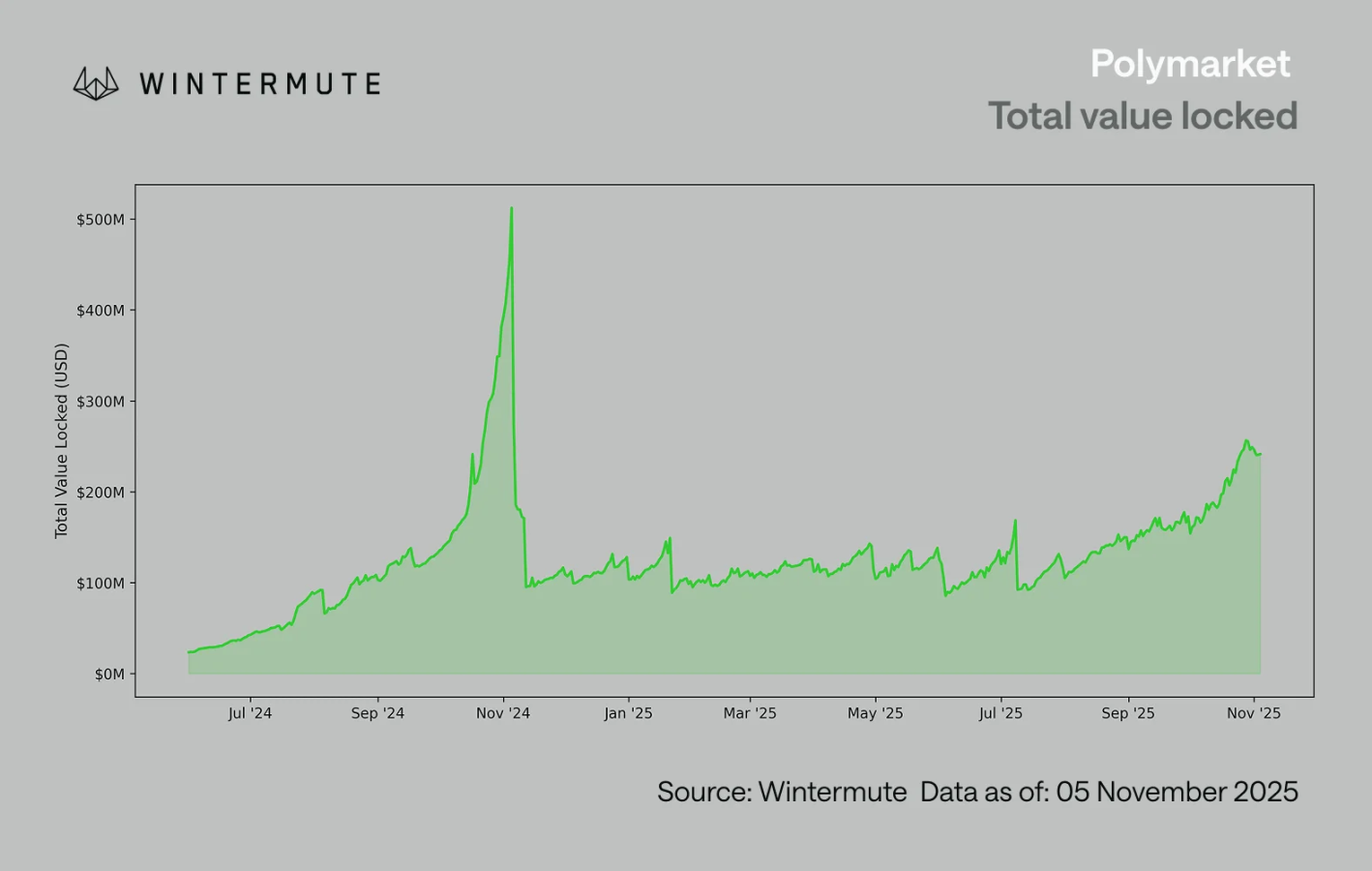This screenshot has width=1372, height=871.
Task: Click the Nov '25 x-axis label
Action: point(1253,713)
